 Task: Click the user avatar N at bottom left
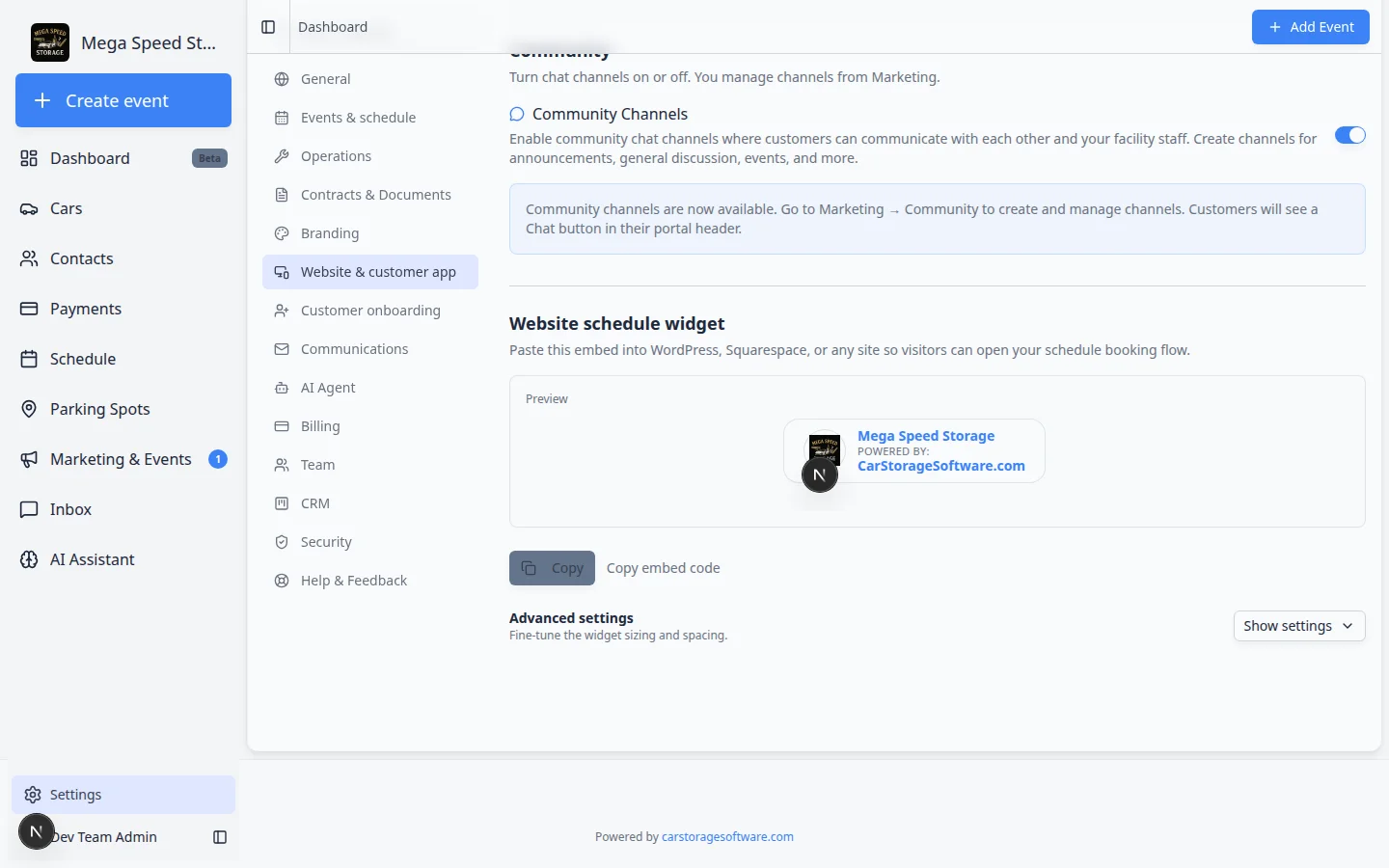37,831
